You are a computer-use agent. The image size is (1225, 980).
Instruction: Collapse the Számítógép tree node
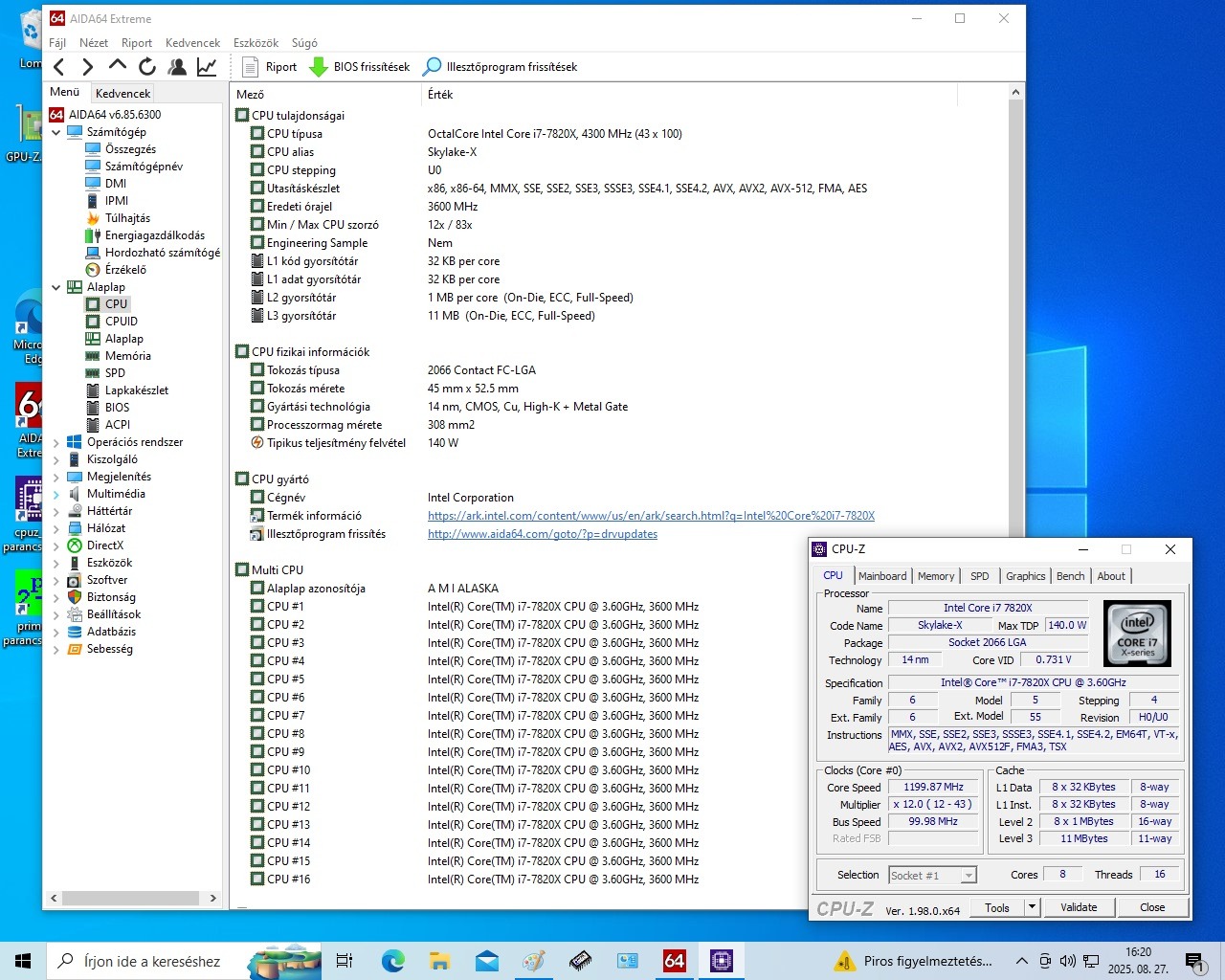coord(56,132)
